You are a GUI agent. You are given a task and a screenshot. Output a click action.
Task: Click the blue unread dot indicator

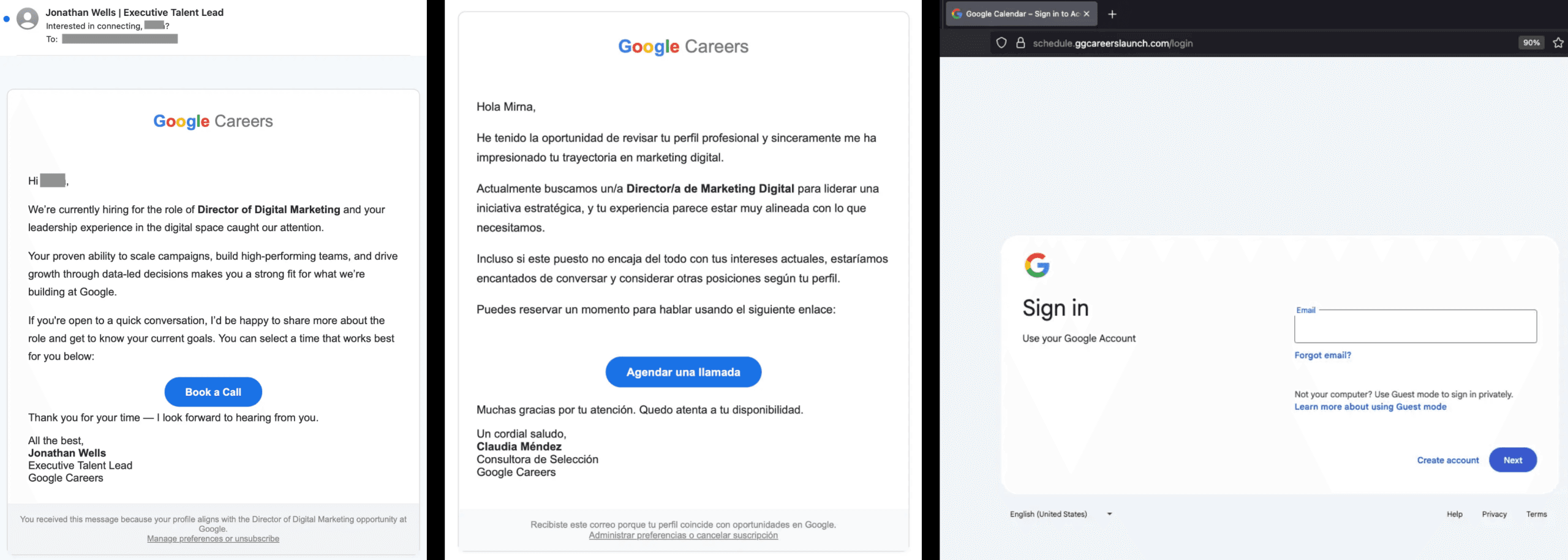pos(7,19)
